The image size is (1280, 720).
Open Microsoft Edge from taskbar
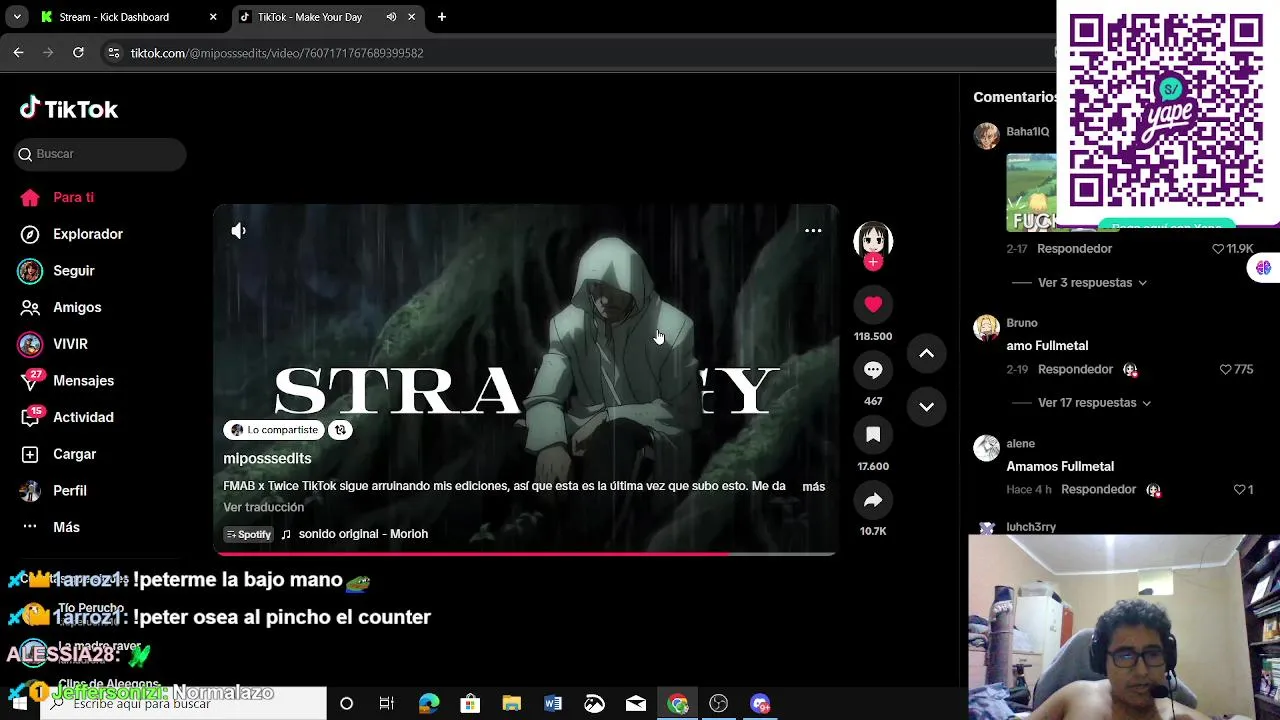(x=429, y=704)
